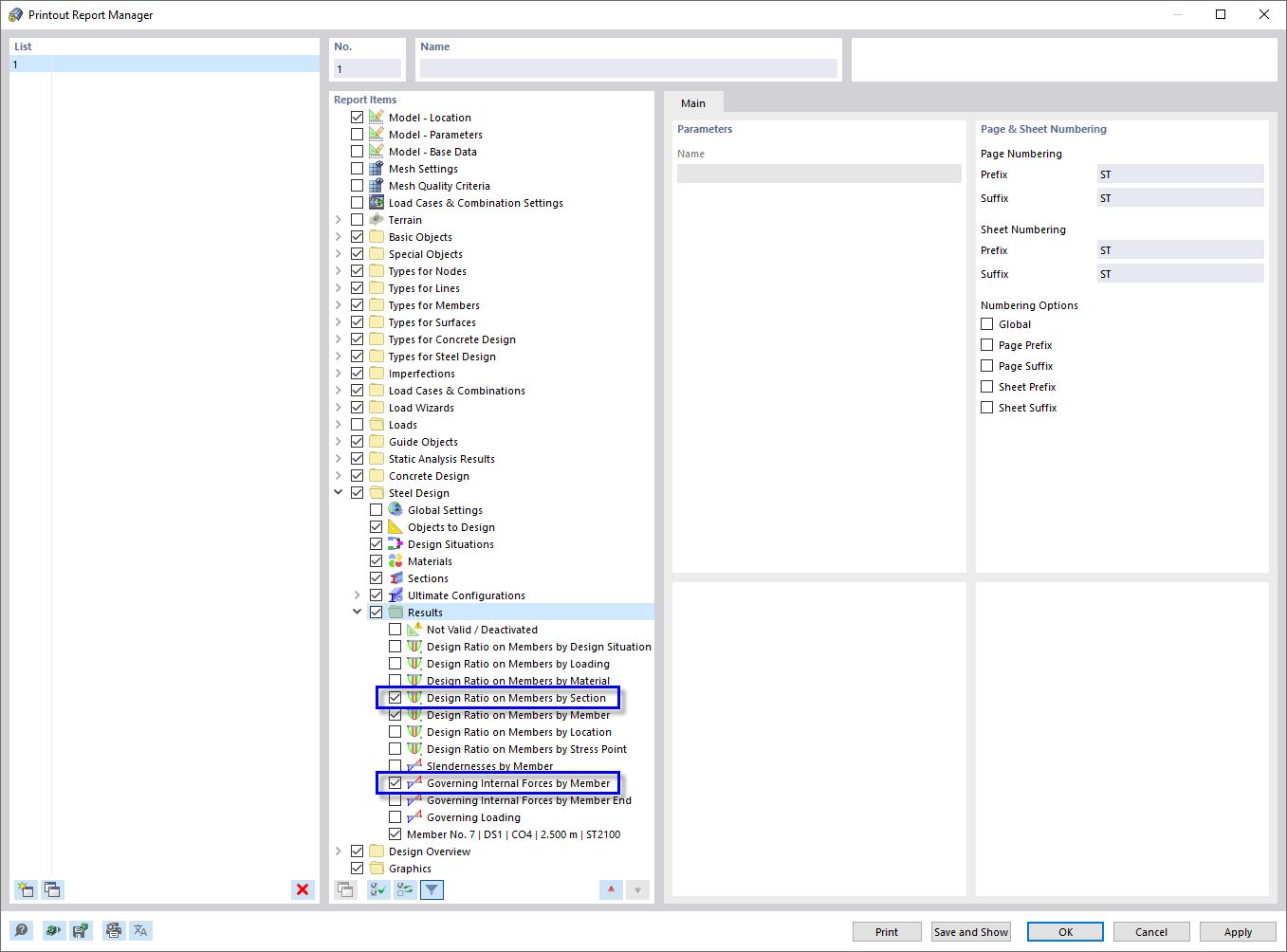Click the Design Situations icon
The image size is (1287, 952).
click(395, 544)
